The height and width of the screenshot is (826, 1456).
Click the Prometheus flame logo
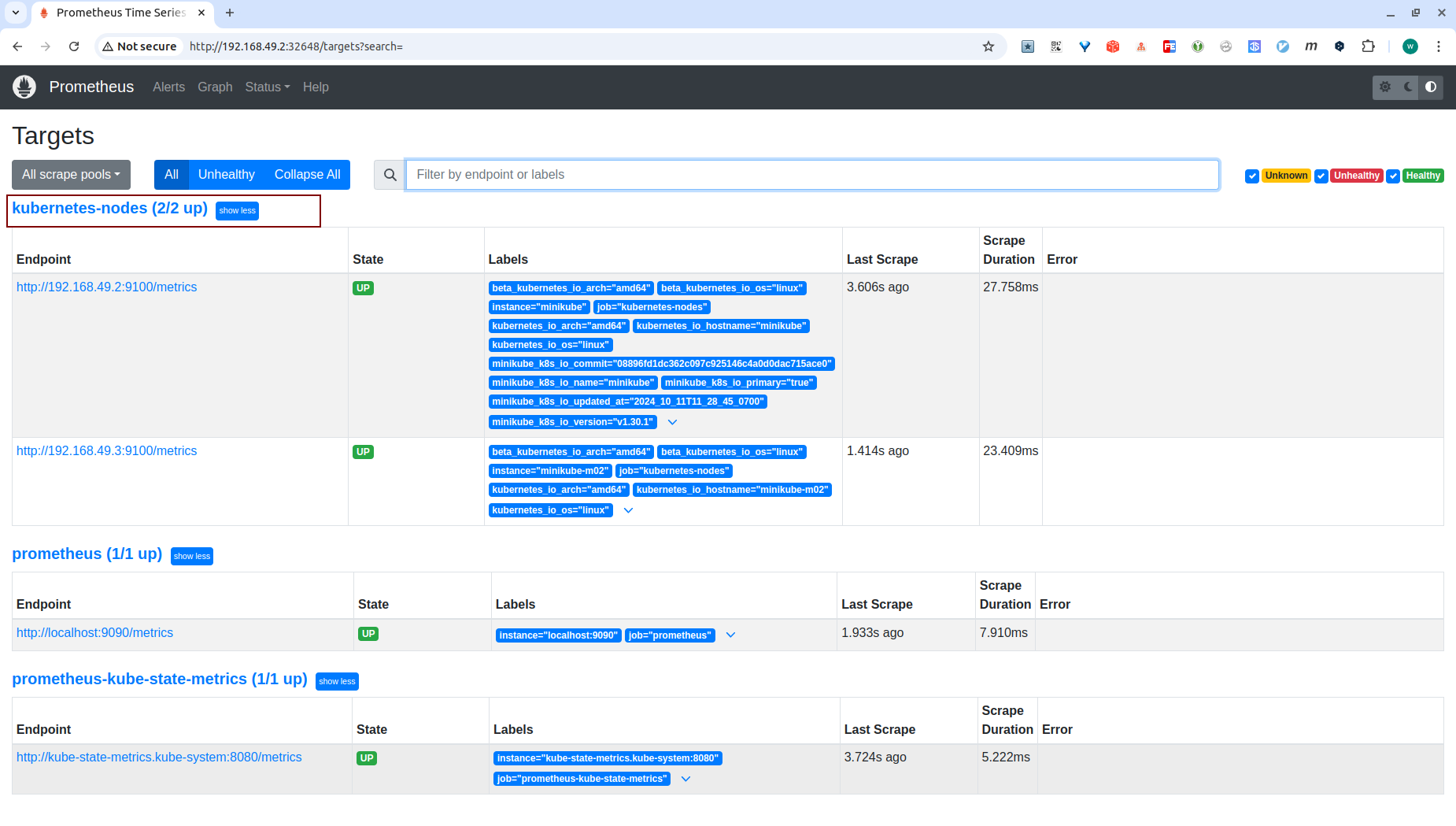point(24,87)
